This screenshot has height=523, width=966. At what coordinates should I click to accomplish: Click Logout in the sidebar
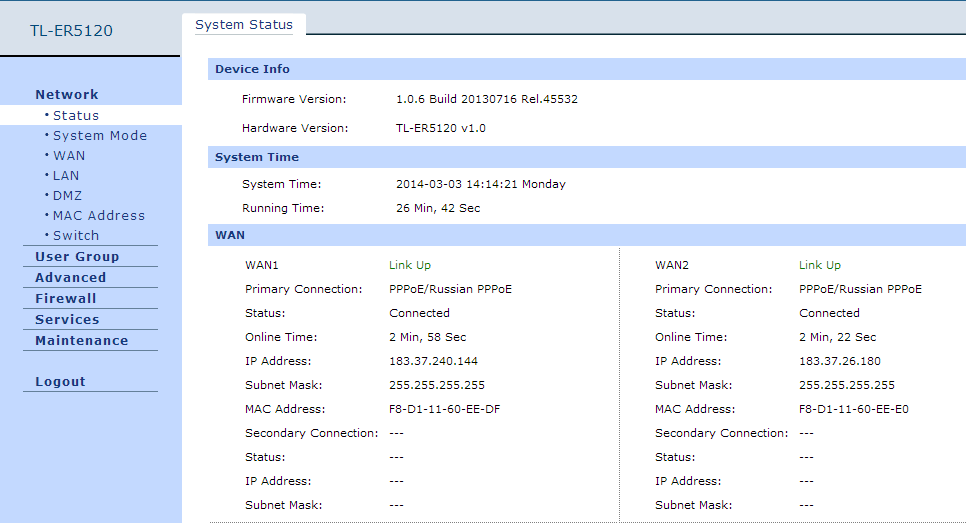click(x=60, y=381)
